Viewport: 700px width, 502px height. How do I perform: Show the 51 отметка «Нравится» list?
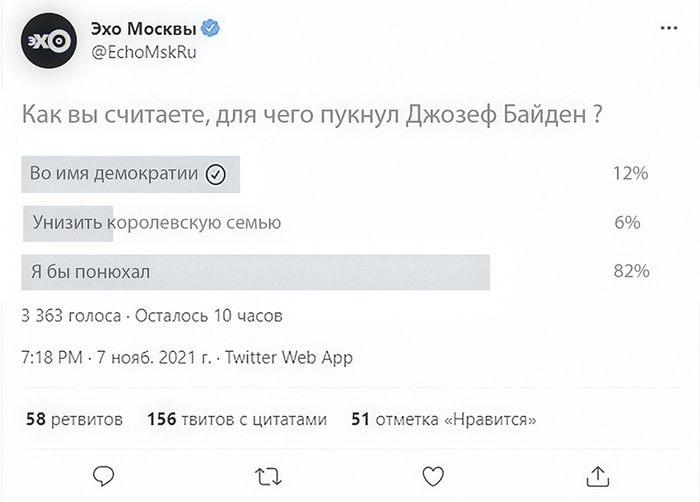pos(443,420)
